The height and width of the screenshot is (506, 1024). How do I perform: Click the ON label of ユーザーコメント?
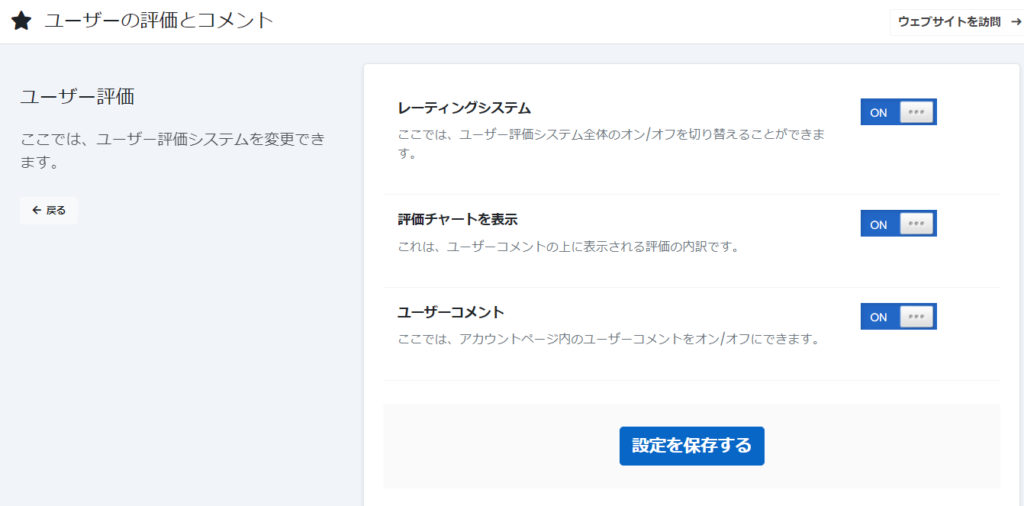click(x=879, y=317)
